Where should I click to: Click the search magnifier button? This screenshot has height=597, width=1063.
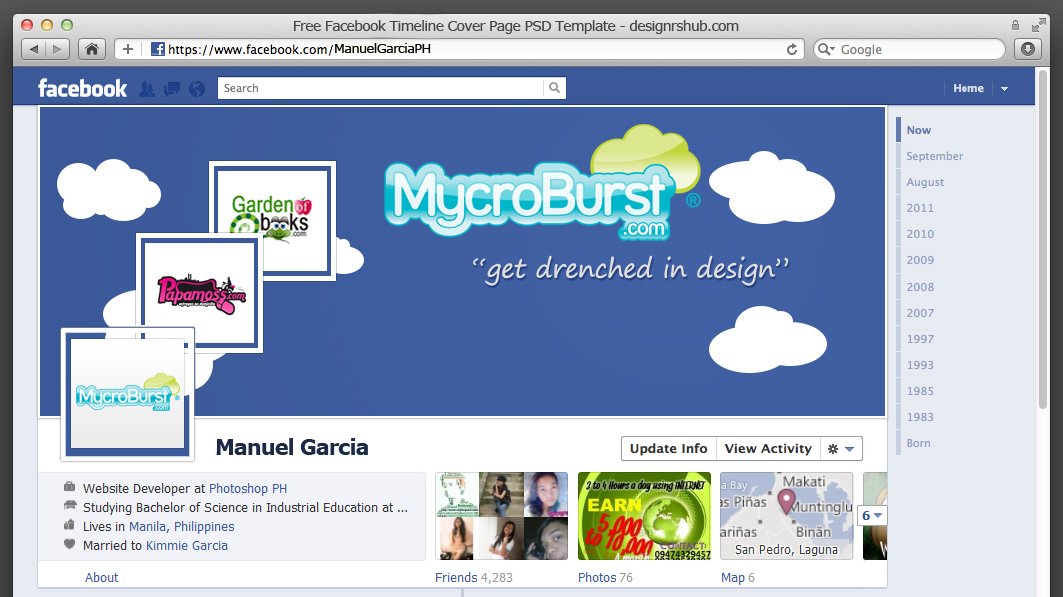point(554,88)
